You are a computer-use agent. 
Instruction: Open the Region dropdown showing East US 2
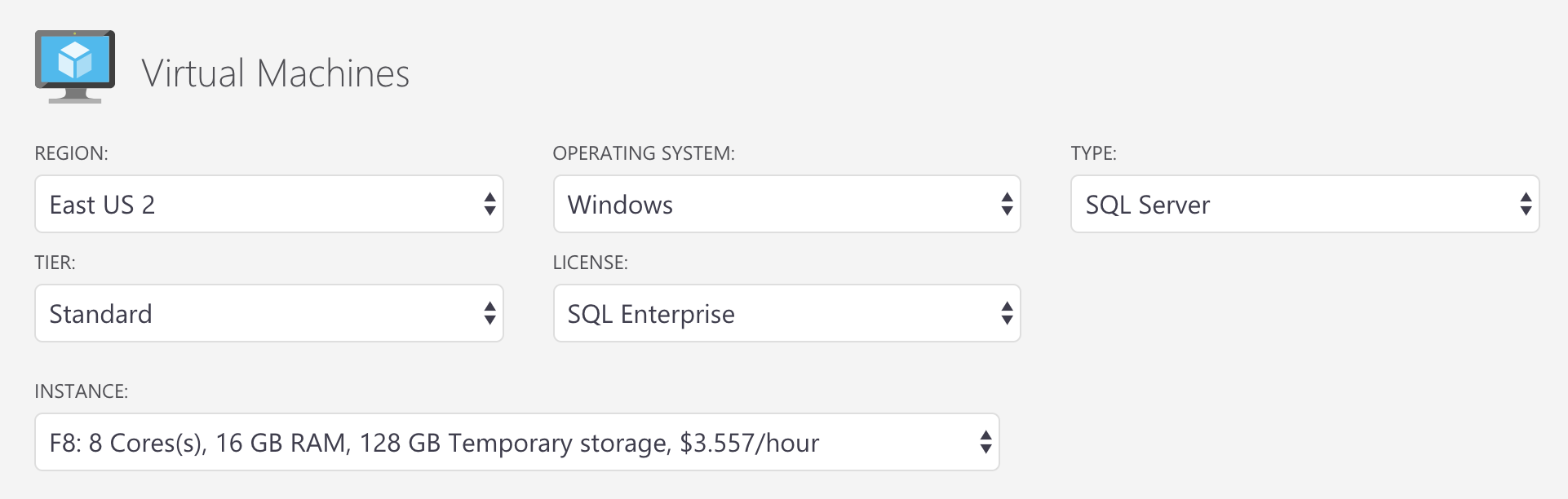point(269,204)
